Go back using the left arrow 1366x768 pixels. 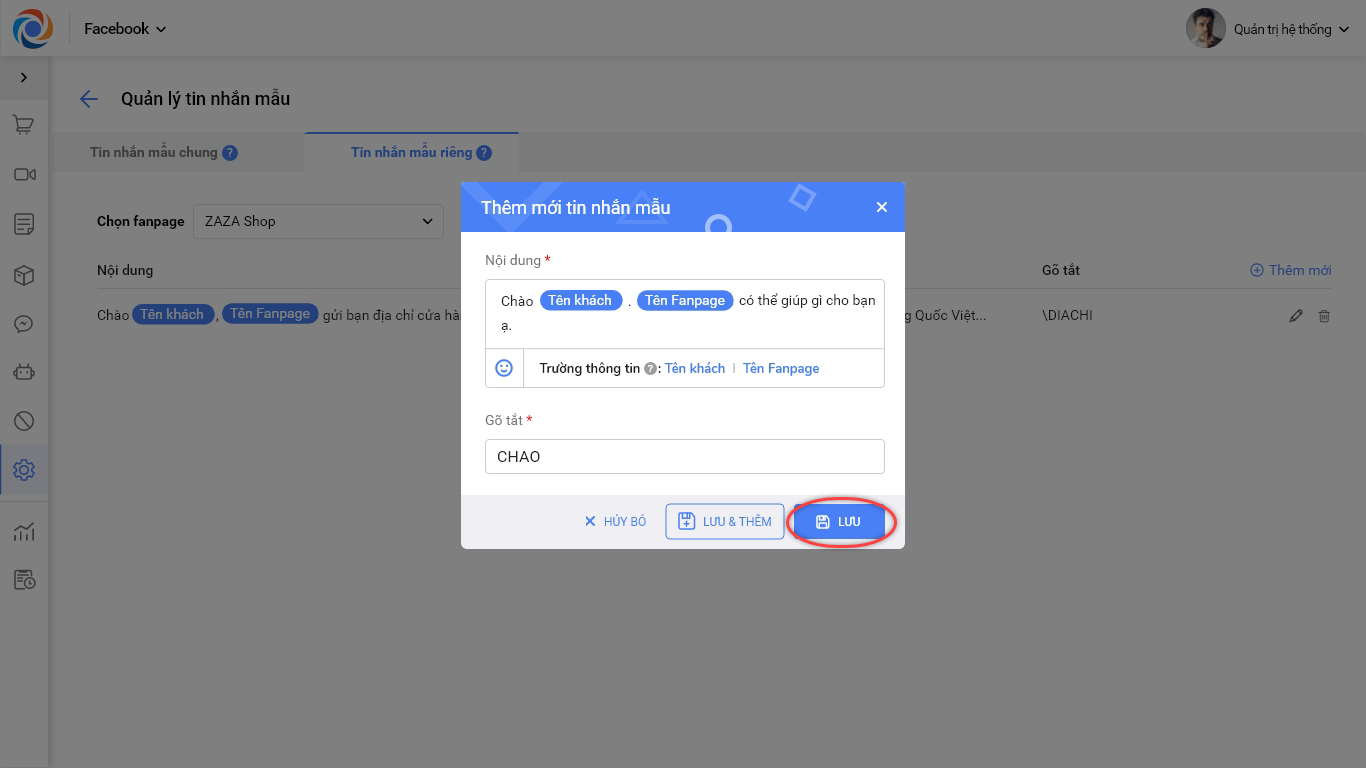point(89,99)
